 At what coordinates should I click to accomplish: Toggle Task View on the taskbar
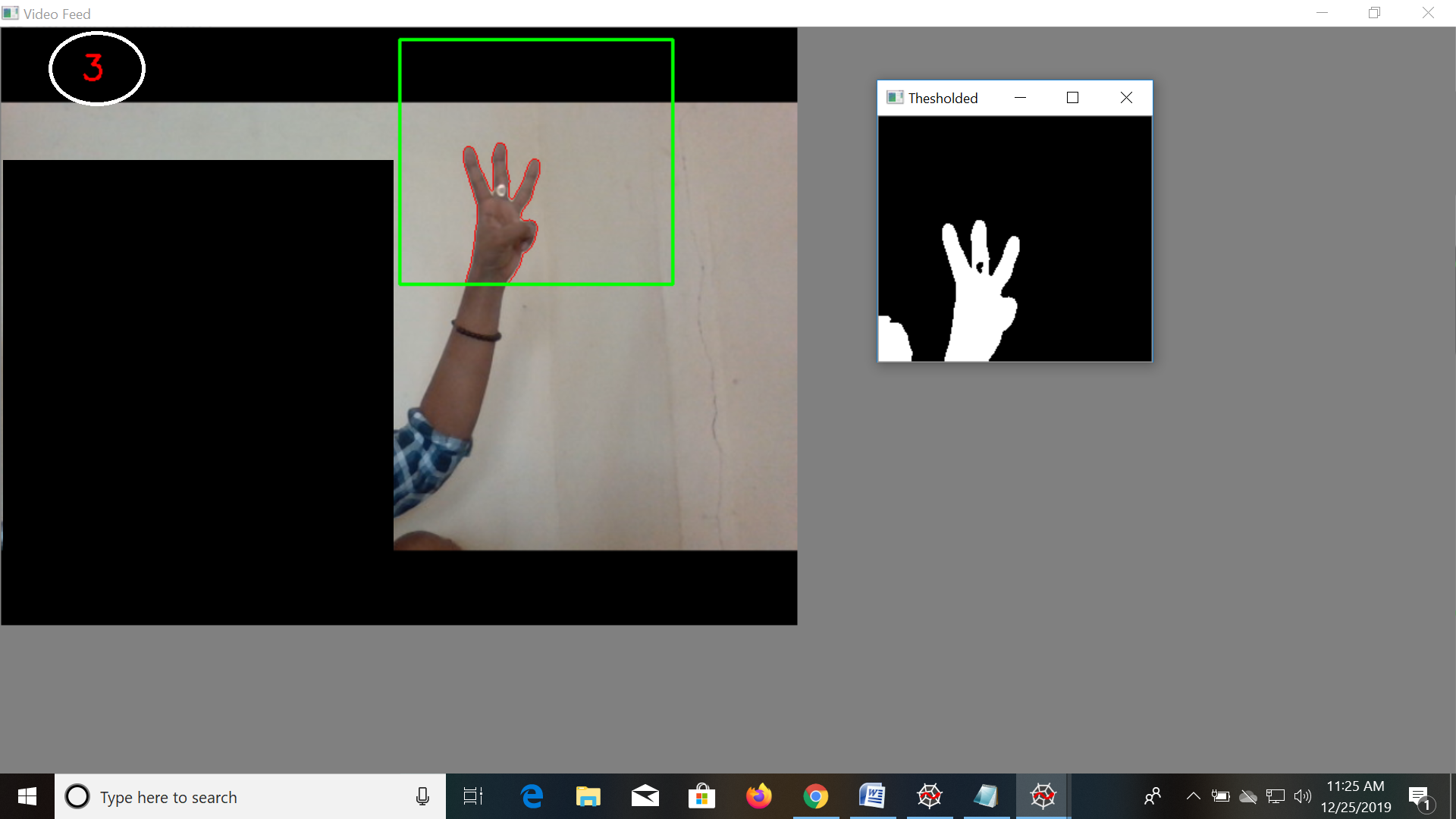pyautogui.click(x=472, y=796)
